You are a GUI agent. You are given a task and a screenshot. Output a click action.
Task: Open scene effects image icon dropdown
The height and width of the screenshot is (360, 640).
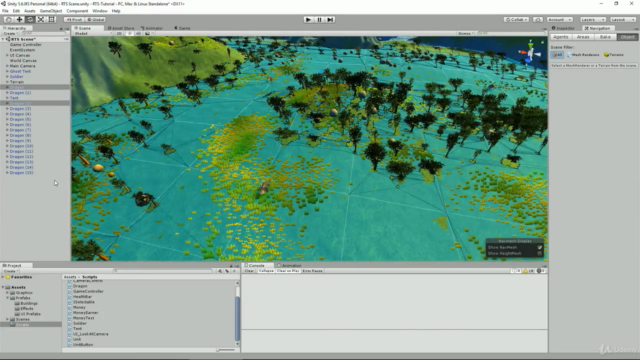[x=148, y=33]
